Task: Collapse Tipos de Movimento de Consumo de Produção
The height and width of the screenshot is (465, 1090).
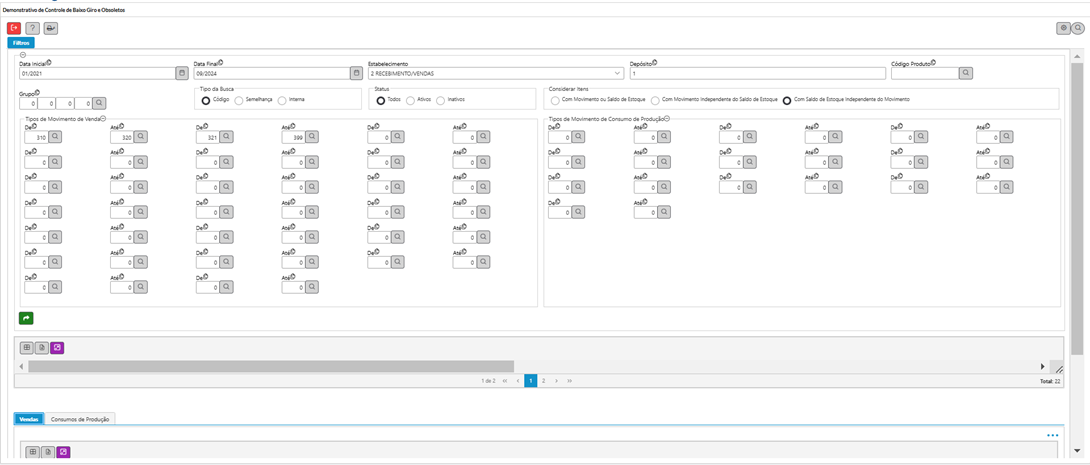Action: [x=667, y=119]
